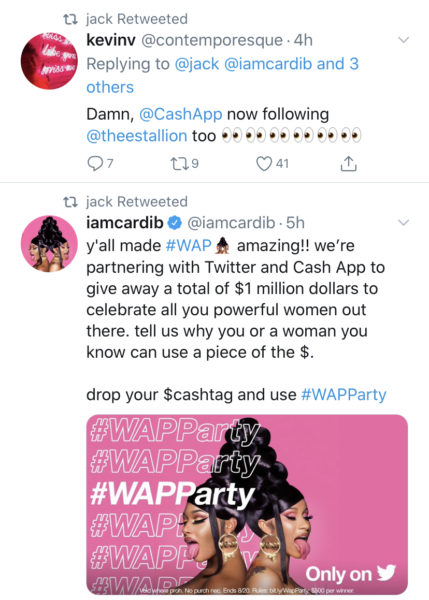Share kevinv's tweet via upload icon

(348, 163)
